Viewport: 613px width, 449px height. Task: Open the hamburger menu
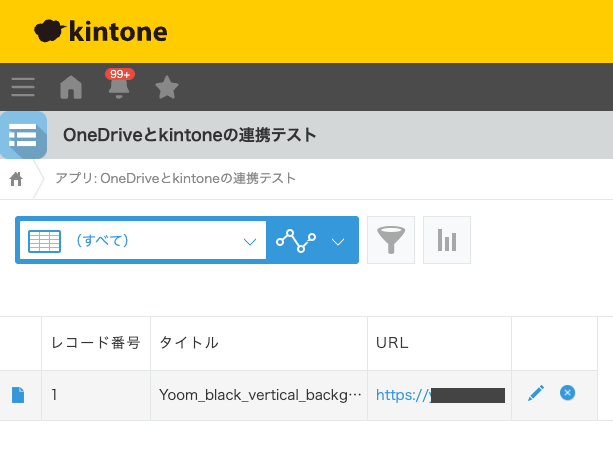pos(23,87)
